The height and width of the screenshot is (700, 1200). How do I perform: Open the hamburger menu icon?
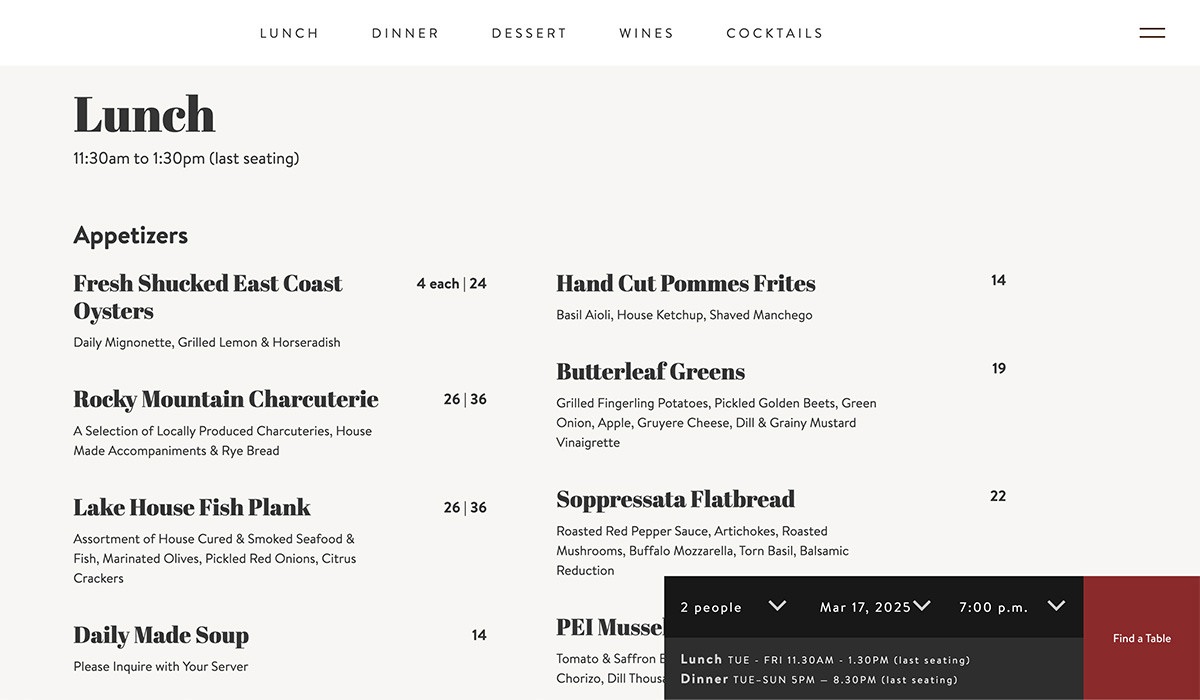point(1152,33)
